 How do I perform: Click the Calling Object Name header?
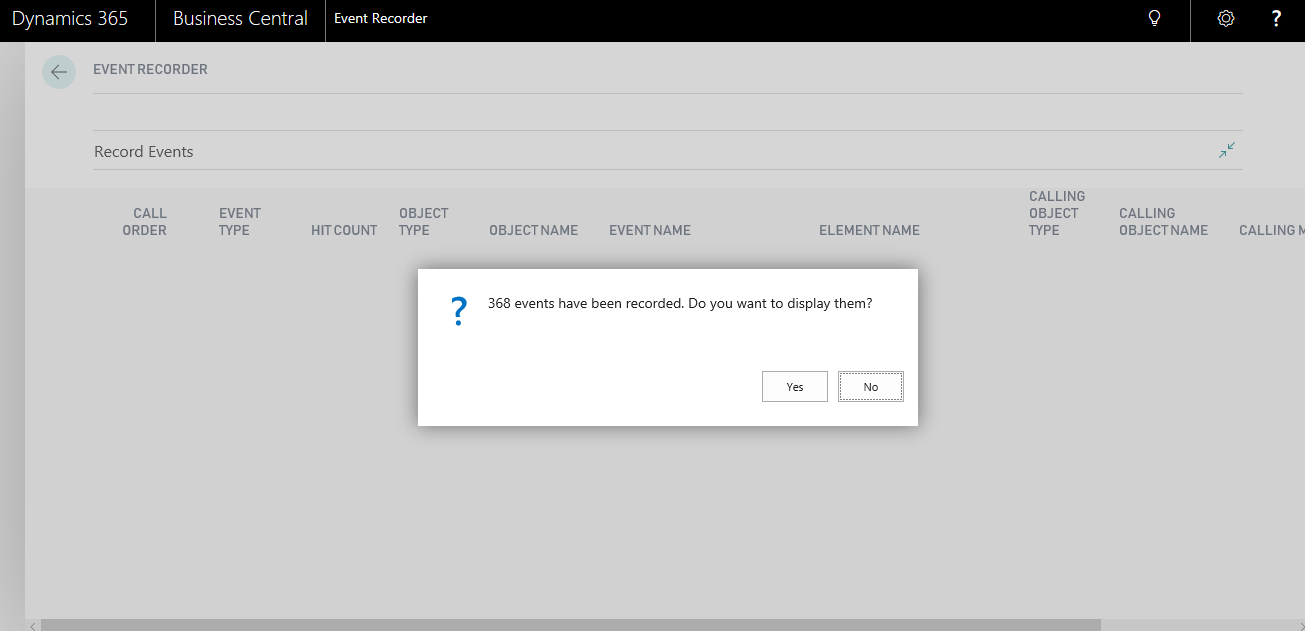point(1162,222)
